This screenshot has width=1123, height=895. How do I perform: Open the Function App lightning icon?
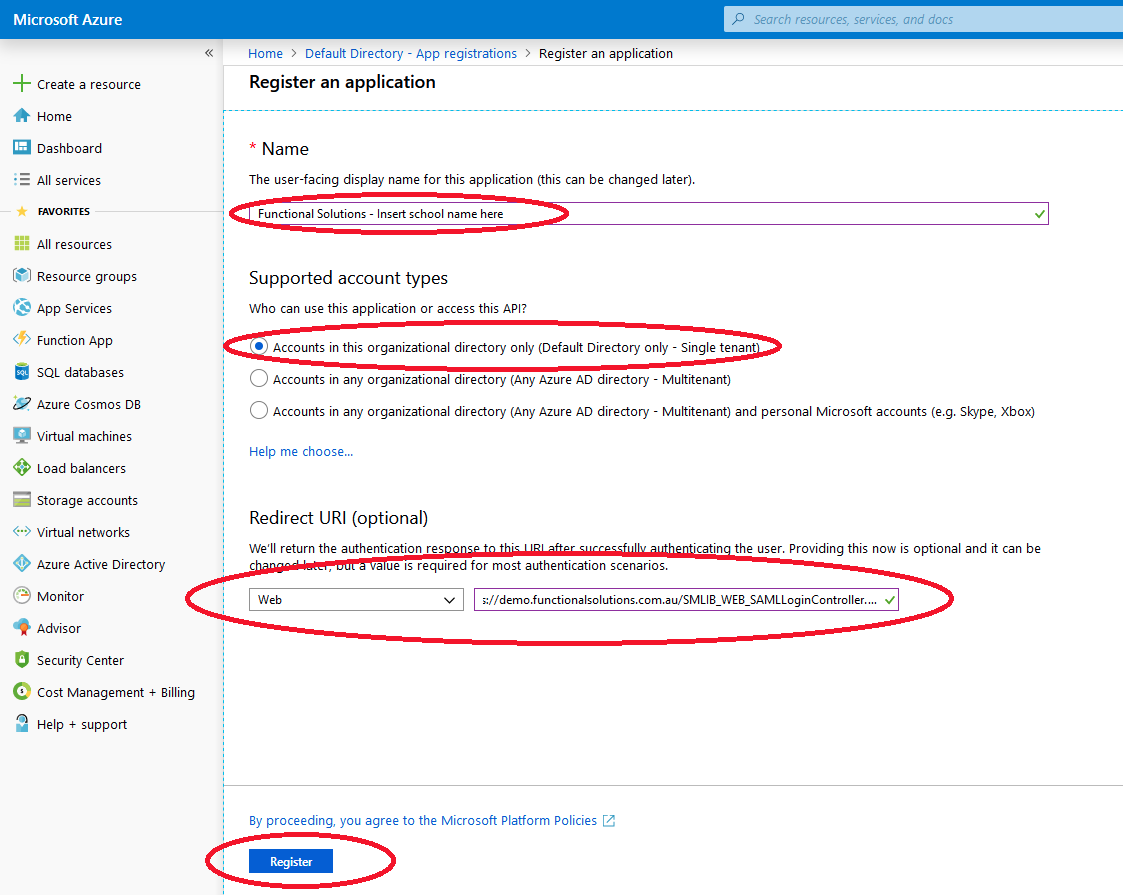click(22, 339)
